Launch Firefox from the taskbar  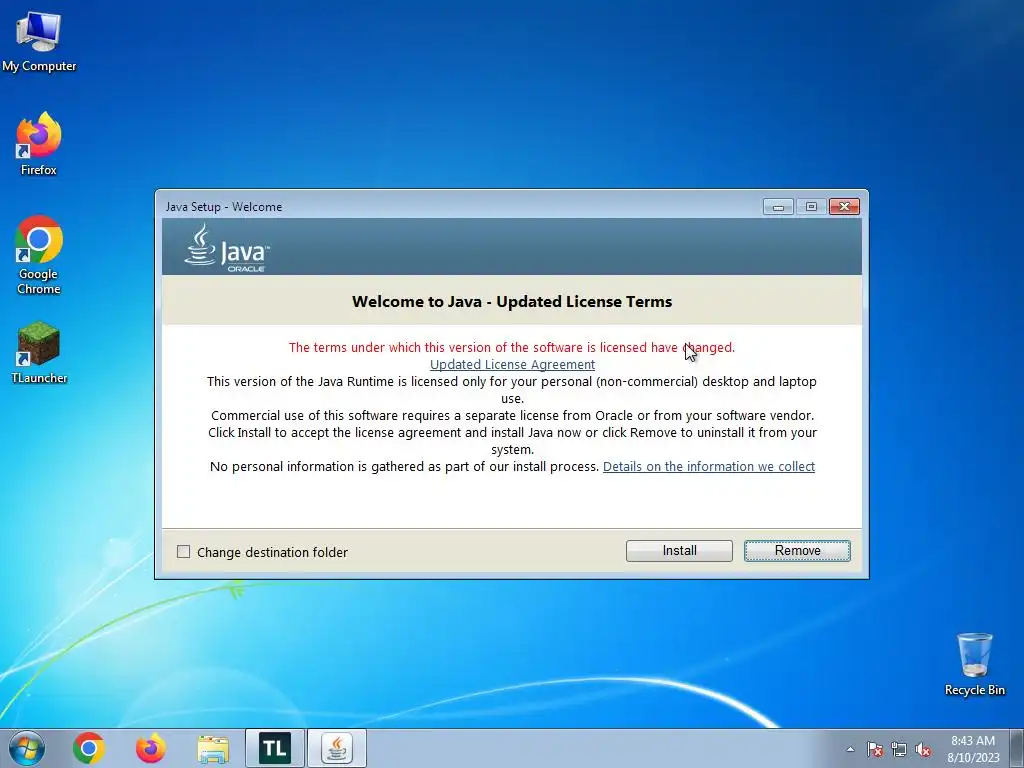[x=150, y=748]
